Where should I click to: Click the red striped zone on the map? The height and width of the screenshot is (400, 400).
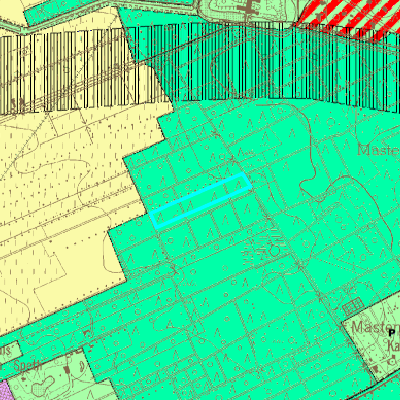(x=352, y=17)
